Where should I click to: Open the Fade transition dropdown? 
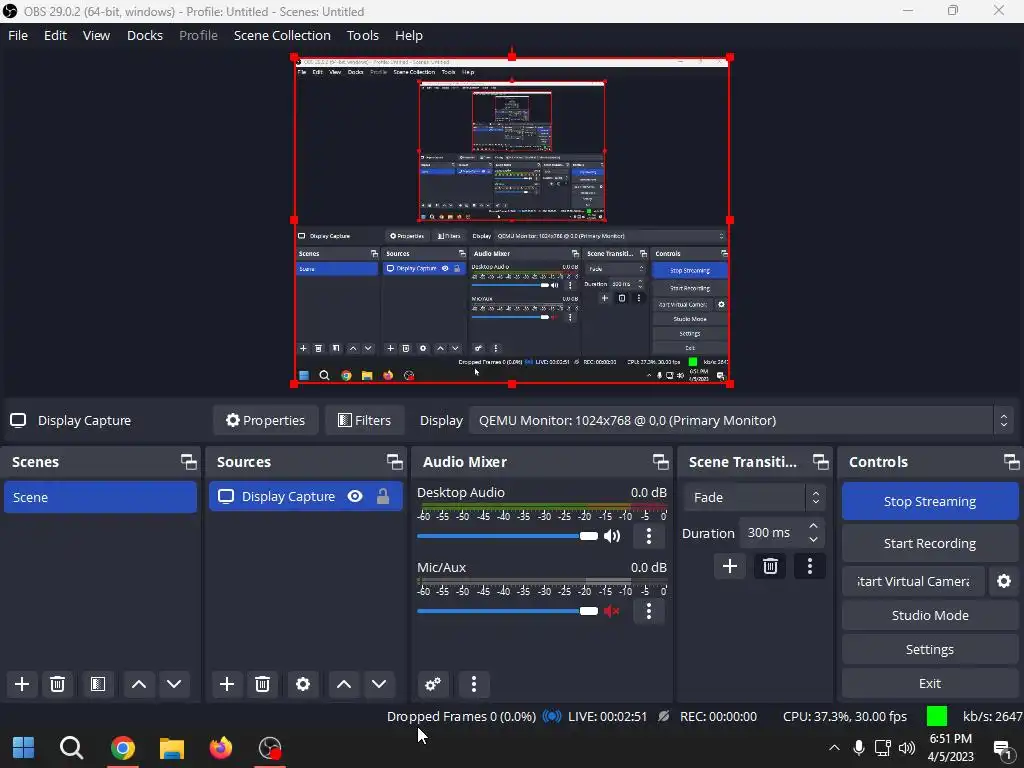pos(755,498)
